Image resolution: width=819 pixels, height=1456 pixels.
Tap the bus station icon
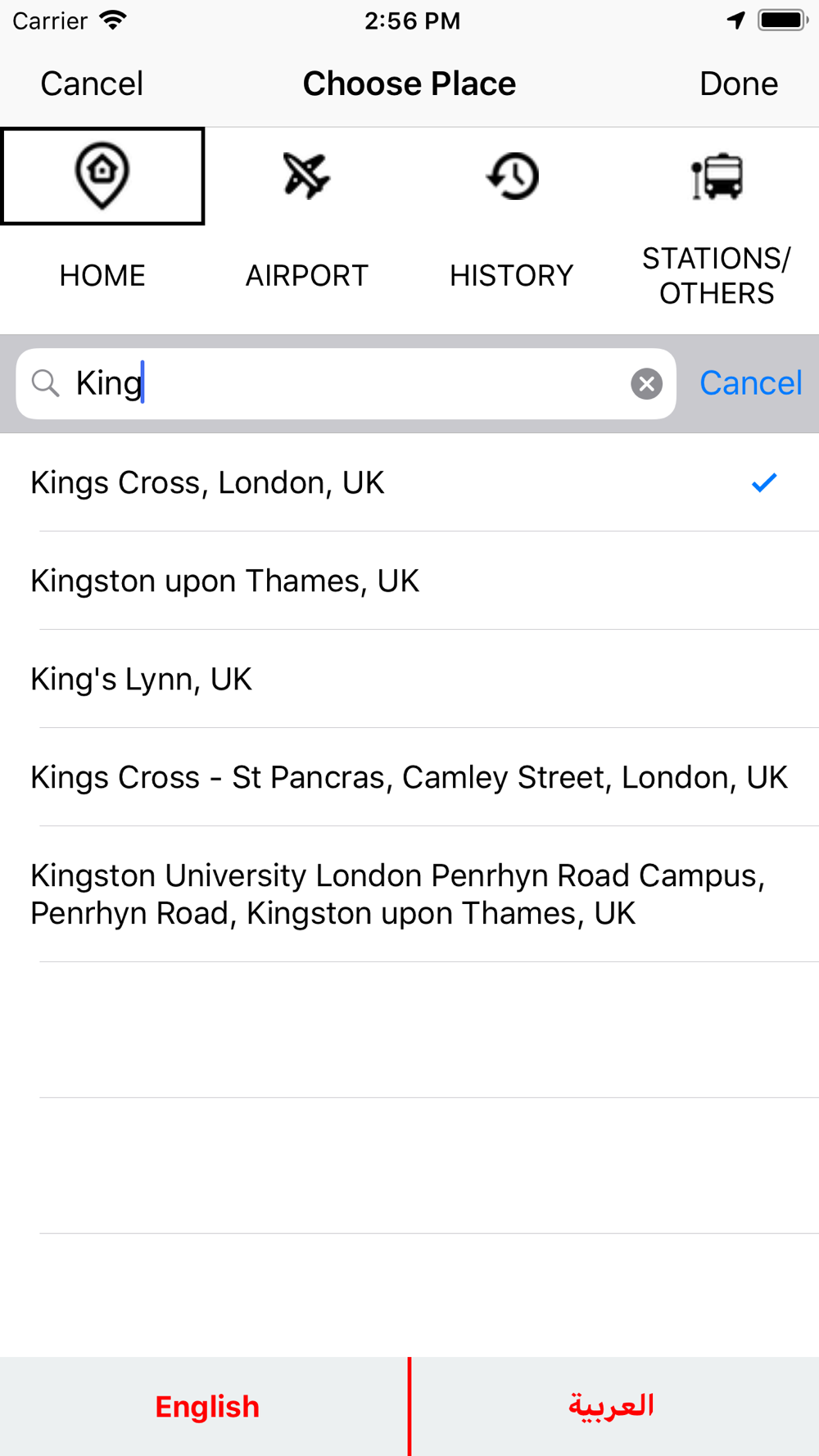(x=717, y=176)
